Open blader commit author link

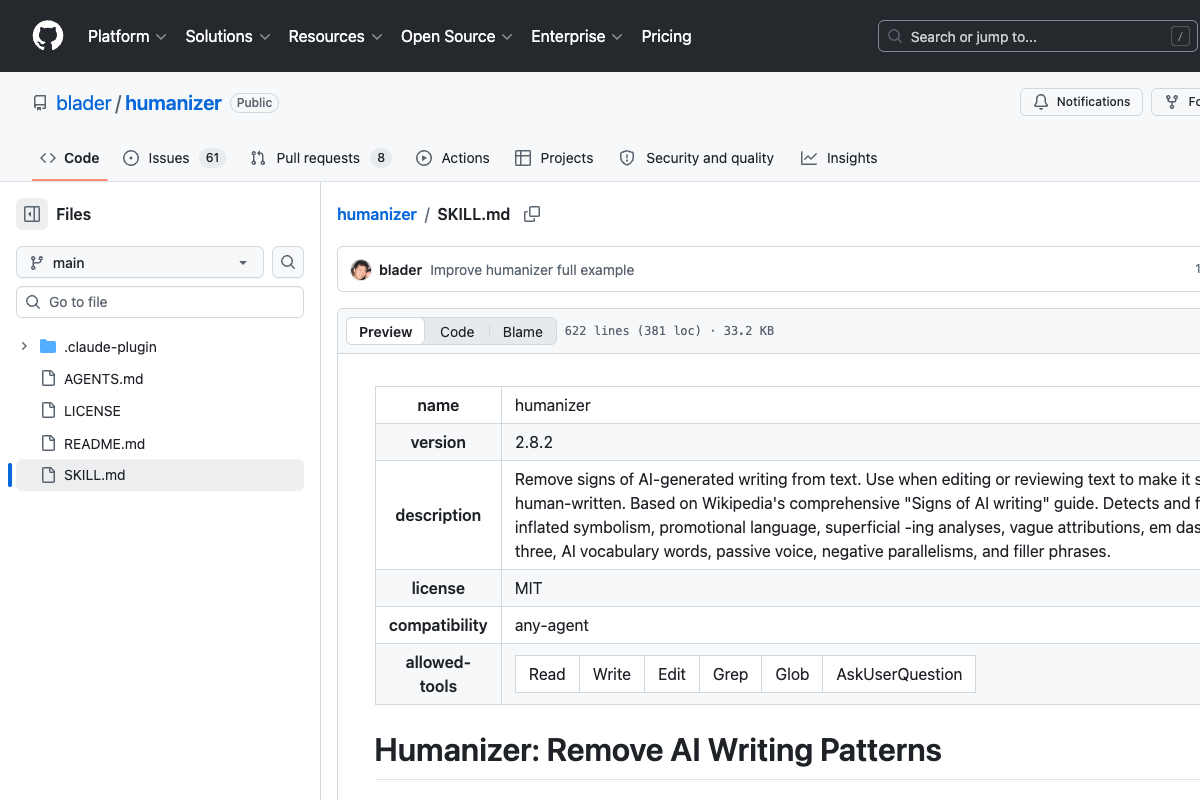tap(400, 270)
